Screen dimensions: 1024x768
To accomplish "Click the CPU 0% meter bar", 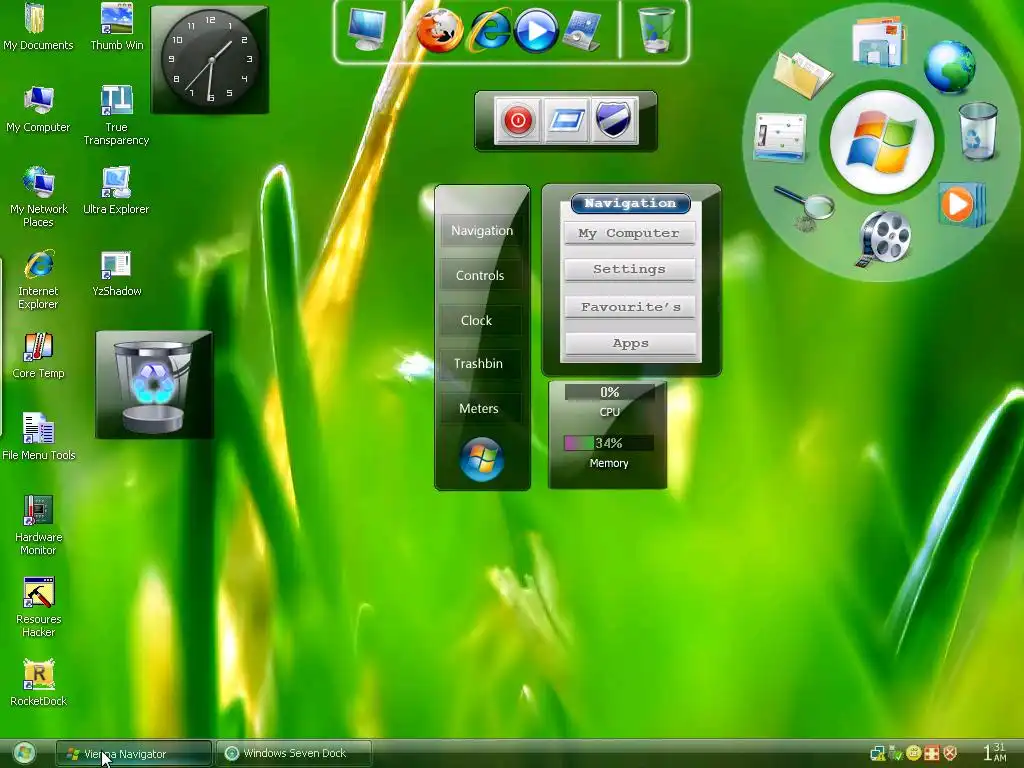I will 609,392.
